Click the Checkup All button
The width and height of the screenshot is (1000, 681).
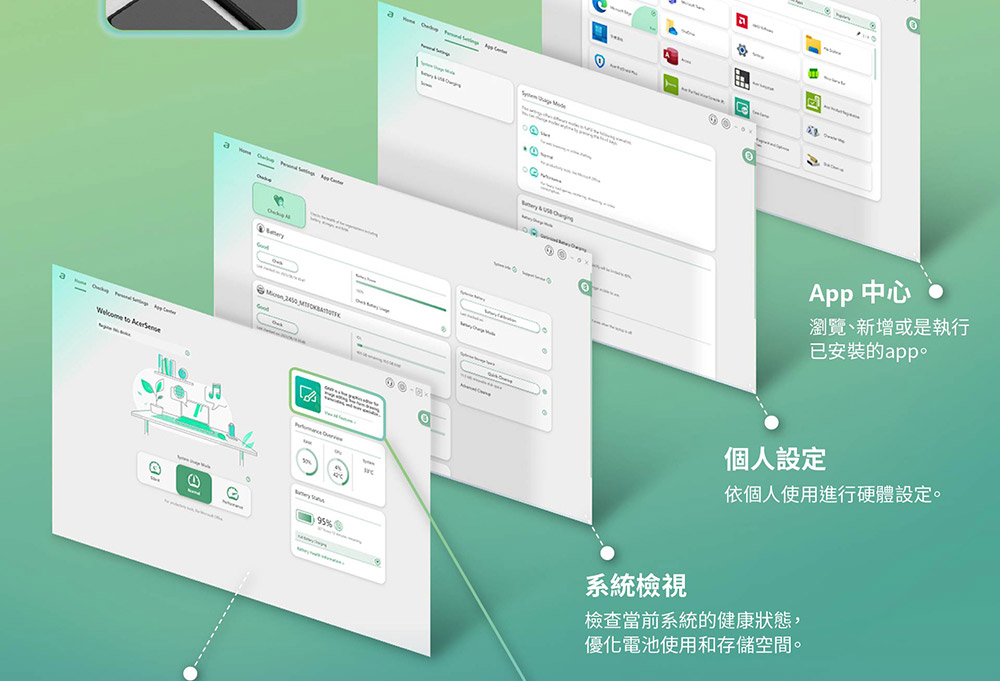[x=279, y=205]
